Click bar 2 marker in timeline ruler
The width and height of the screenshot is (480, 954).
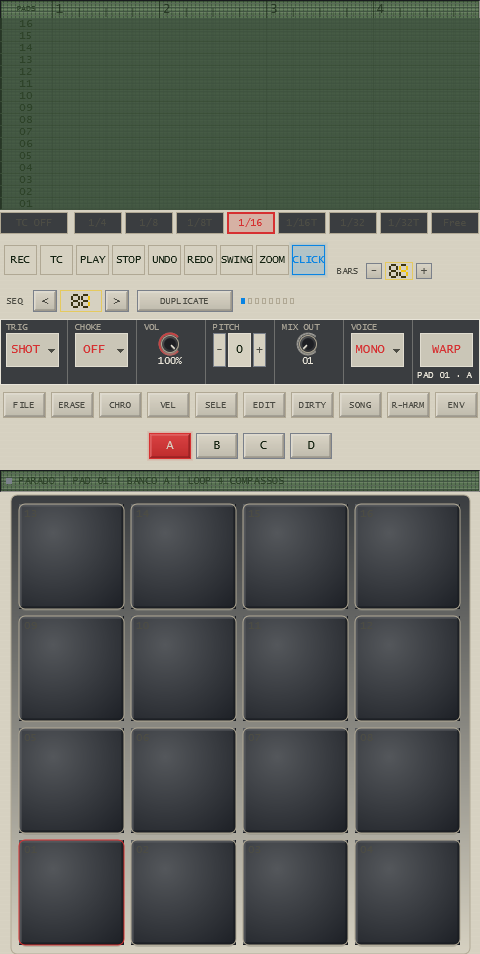click(166, 9)
